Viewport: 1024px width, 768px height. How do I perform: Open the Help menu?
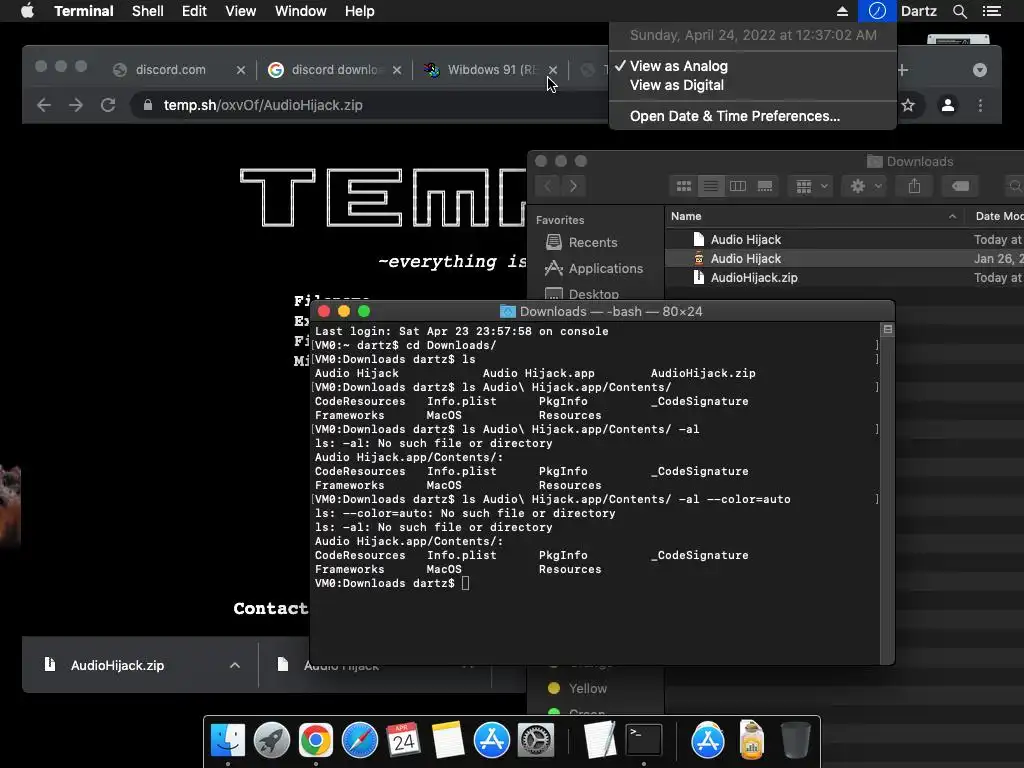(360, 11)
